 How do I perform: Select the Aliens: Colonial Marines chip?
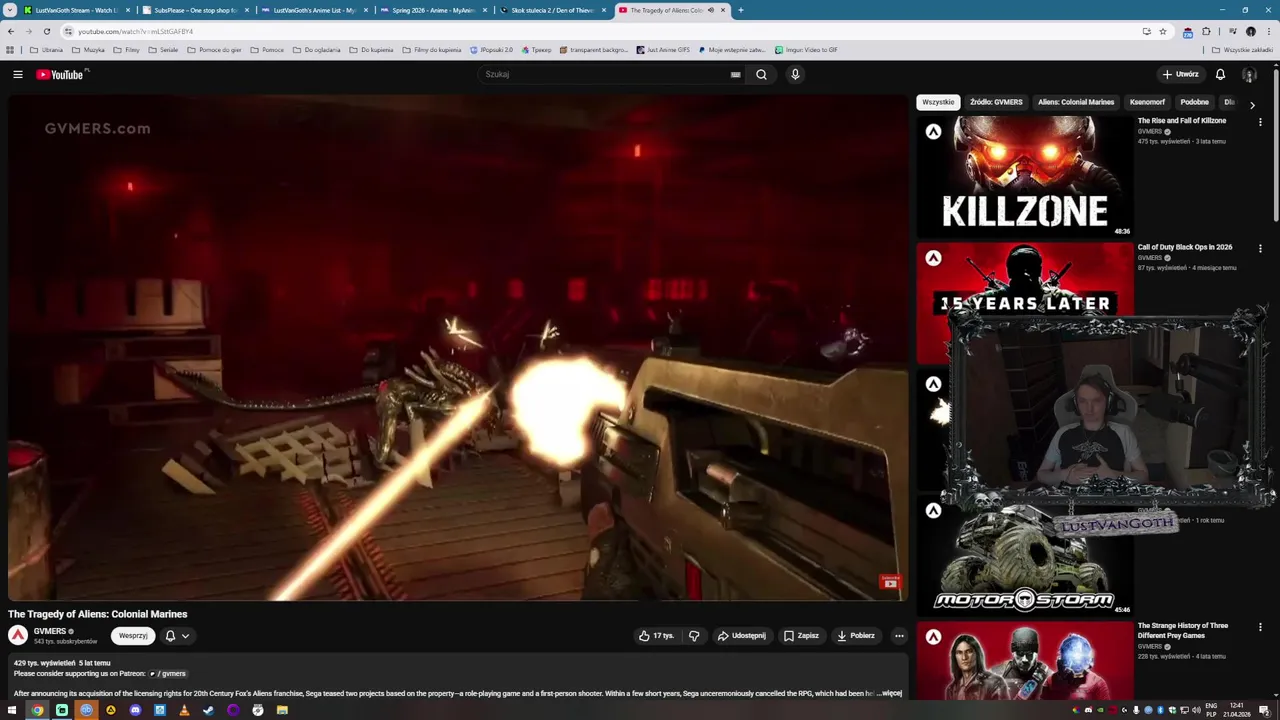(1076, 102)
